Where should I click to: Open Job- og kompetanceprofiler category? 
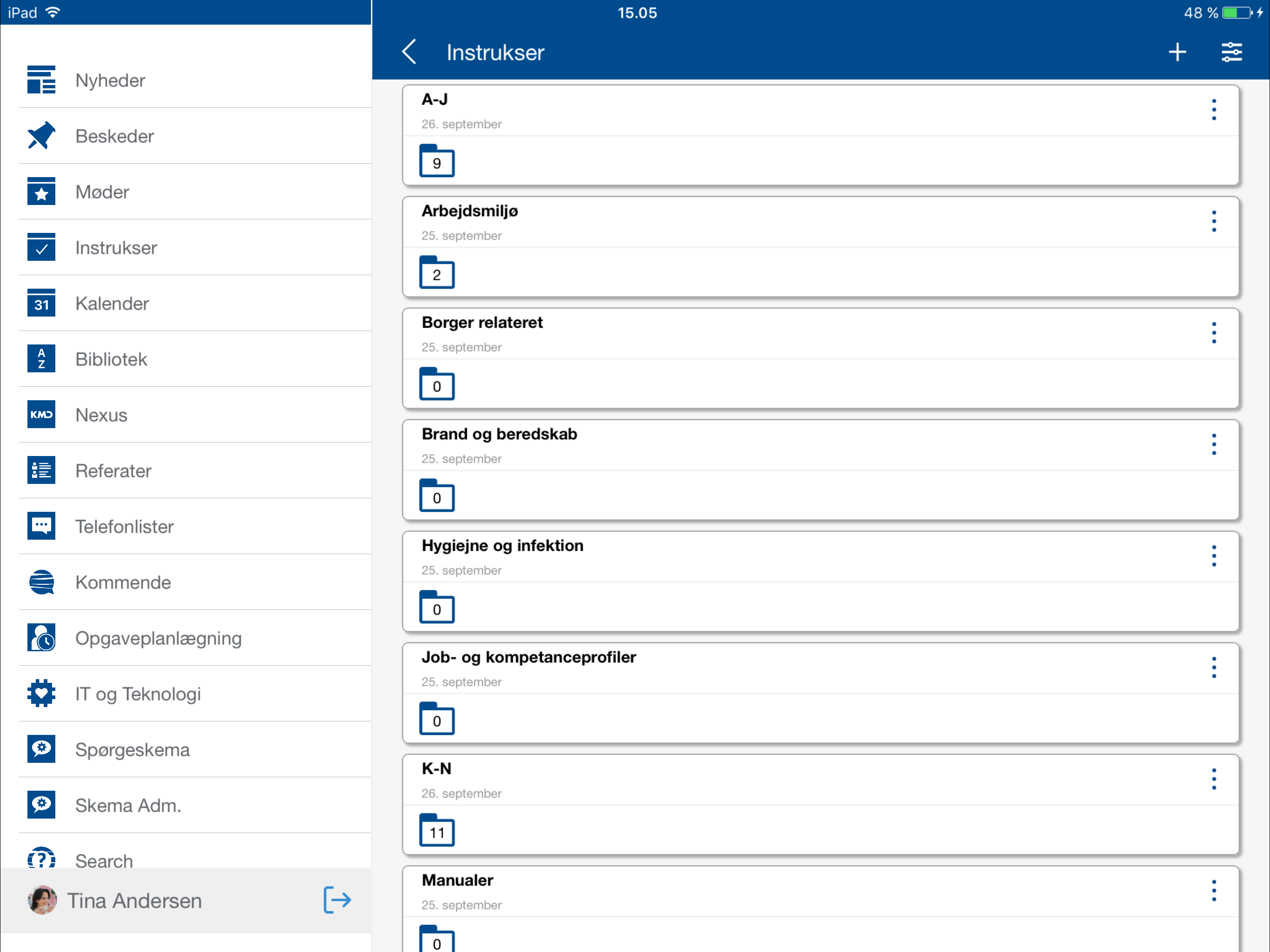pyautogui.click(x=528, y=657)
